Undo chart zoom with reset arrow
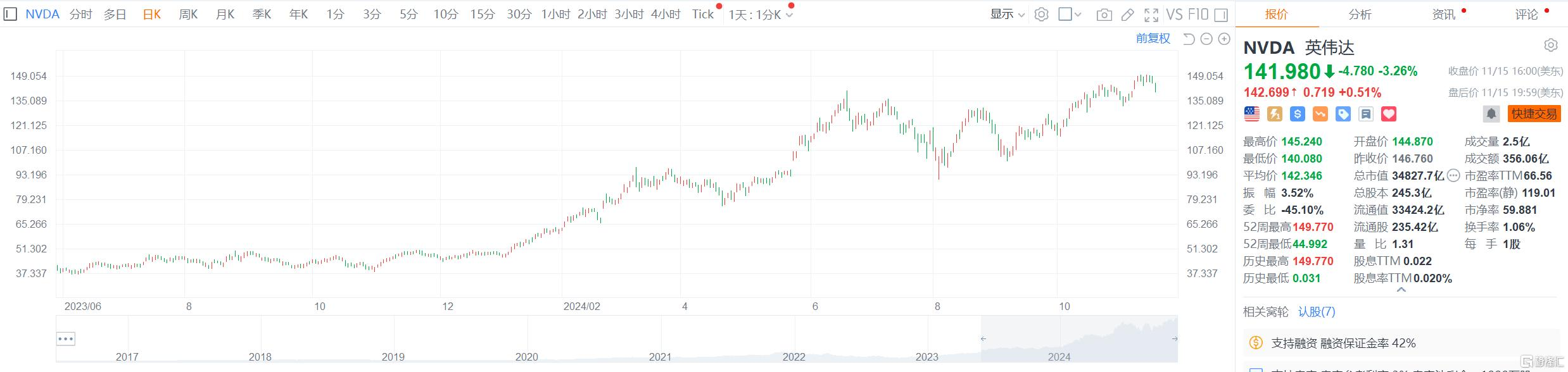1568x372 pixels. [1189, 39]
